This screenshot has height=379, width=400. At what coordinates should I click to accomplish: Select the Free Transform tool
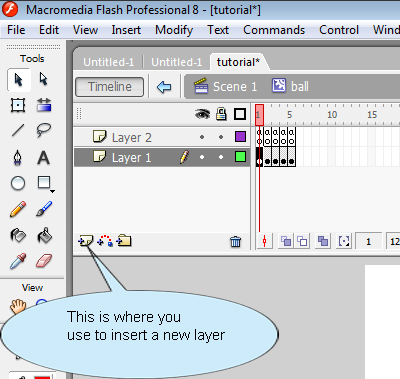(18, 105)
